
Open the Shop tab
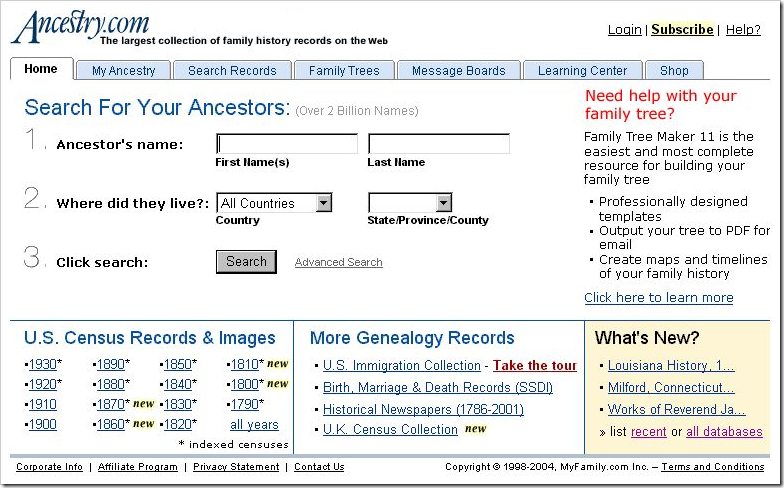(674, 70)
